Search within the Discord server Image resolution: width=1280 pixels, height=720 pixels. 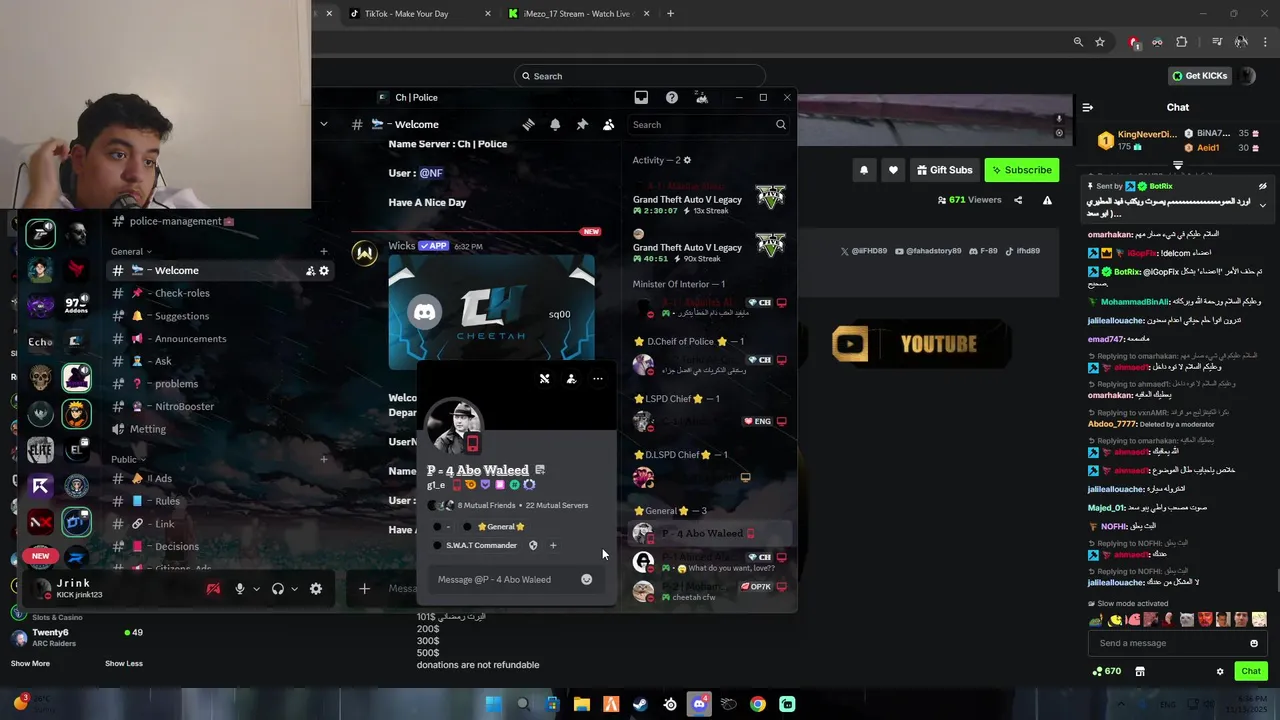pyautogui.click(x=709, y=125)
